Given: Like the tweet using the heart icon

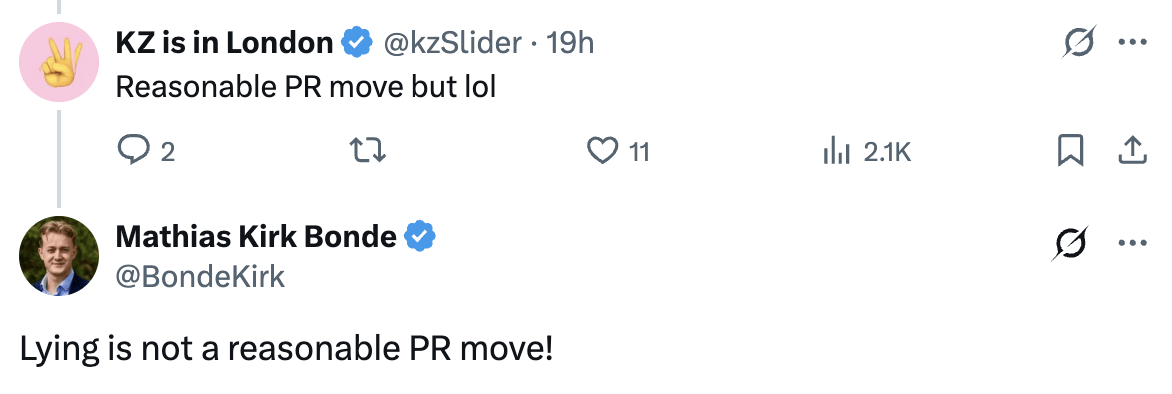Looking at the screenshot, I should (601, 152).
